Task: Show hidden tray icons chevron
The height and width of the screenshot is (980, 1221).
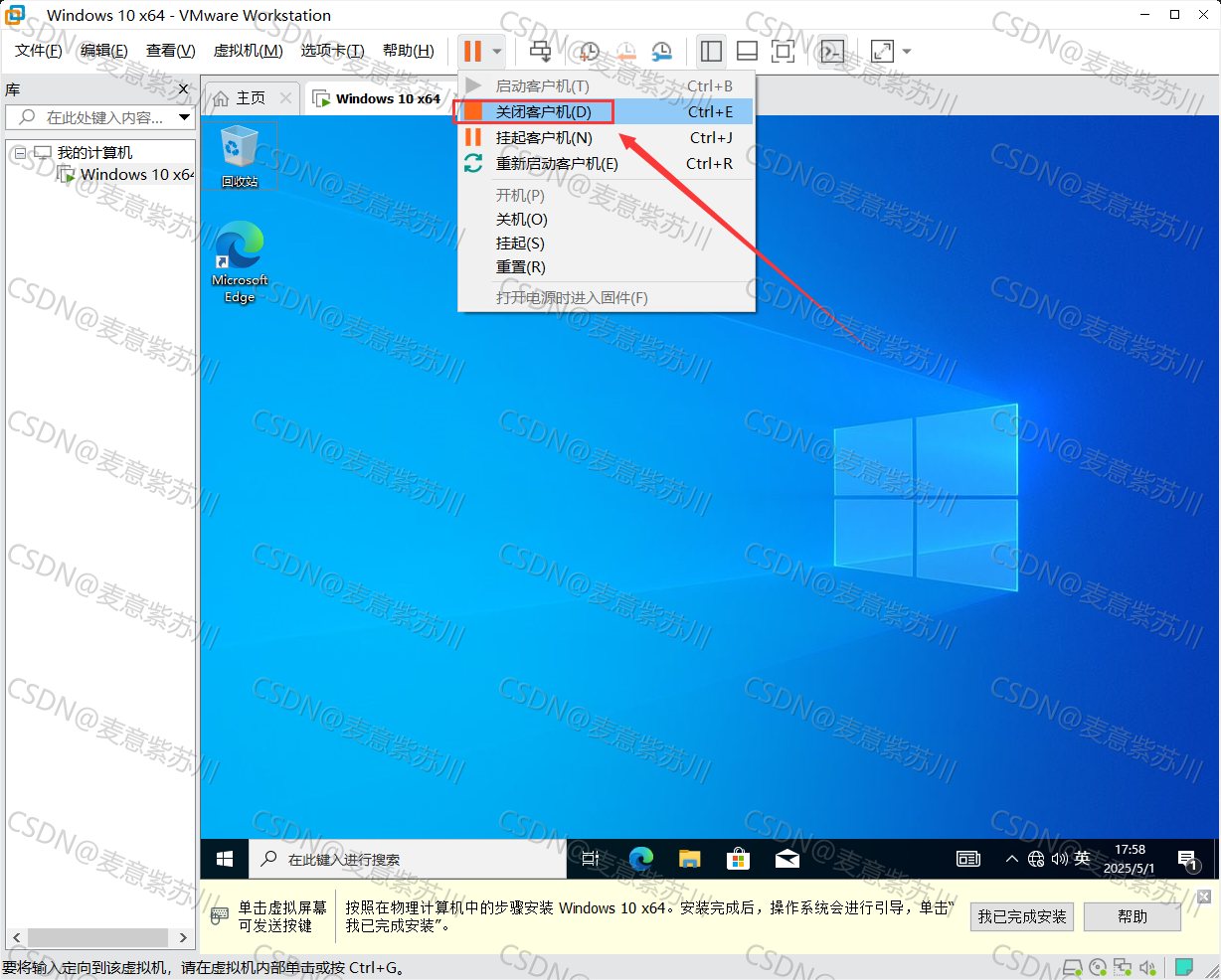Action: coord(1011,859)
